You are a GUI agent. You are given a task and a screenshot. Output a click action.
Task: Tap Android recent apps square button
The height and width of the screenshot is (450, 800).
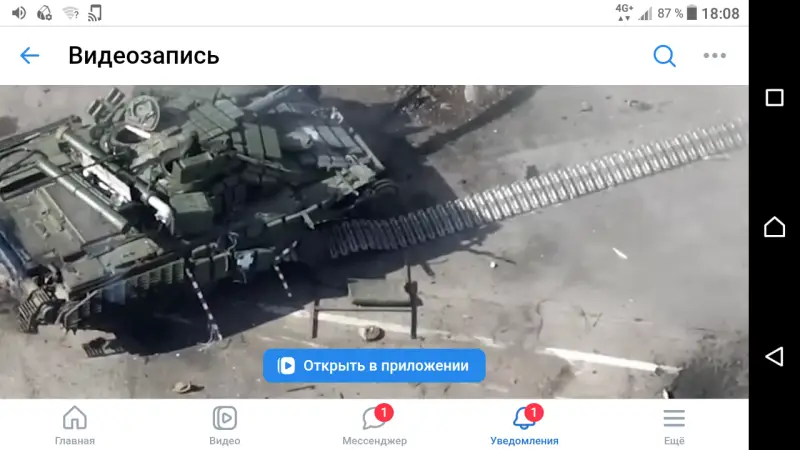(x=774, y=97)
